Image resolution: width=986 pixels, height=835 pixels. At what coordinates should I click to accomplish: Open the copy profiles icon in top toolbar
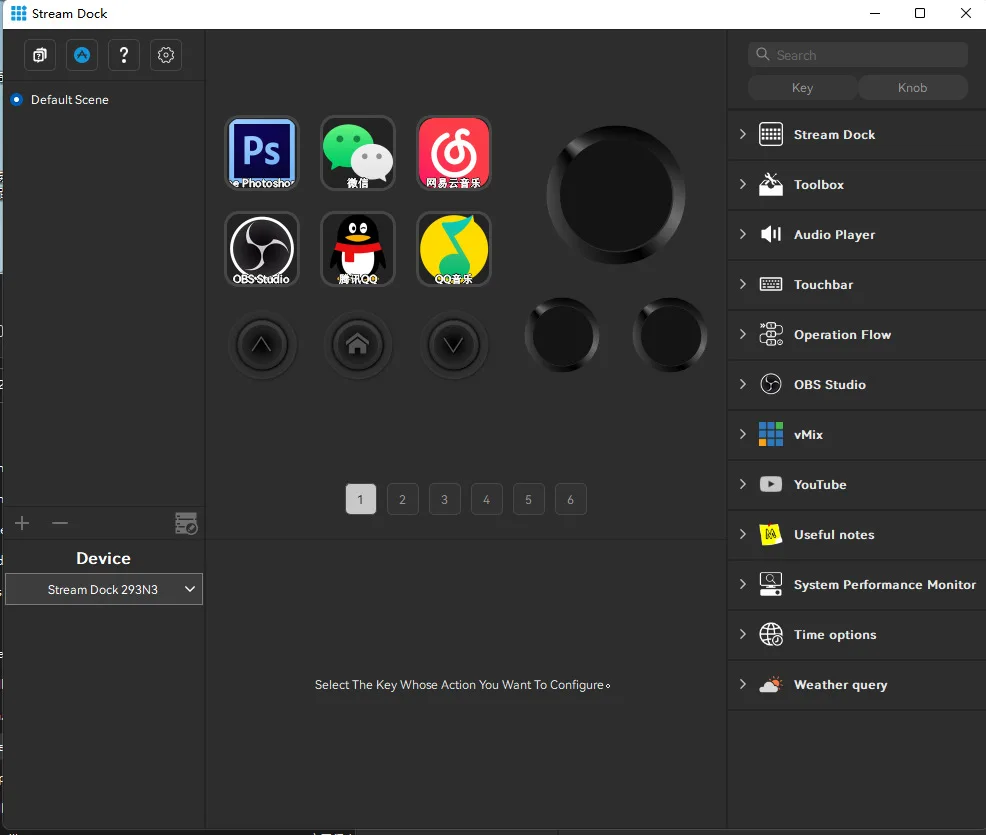tap(40, 55)
